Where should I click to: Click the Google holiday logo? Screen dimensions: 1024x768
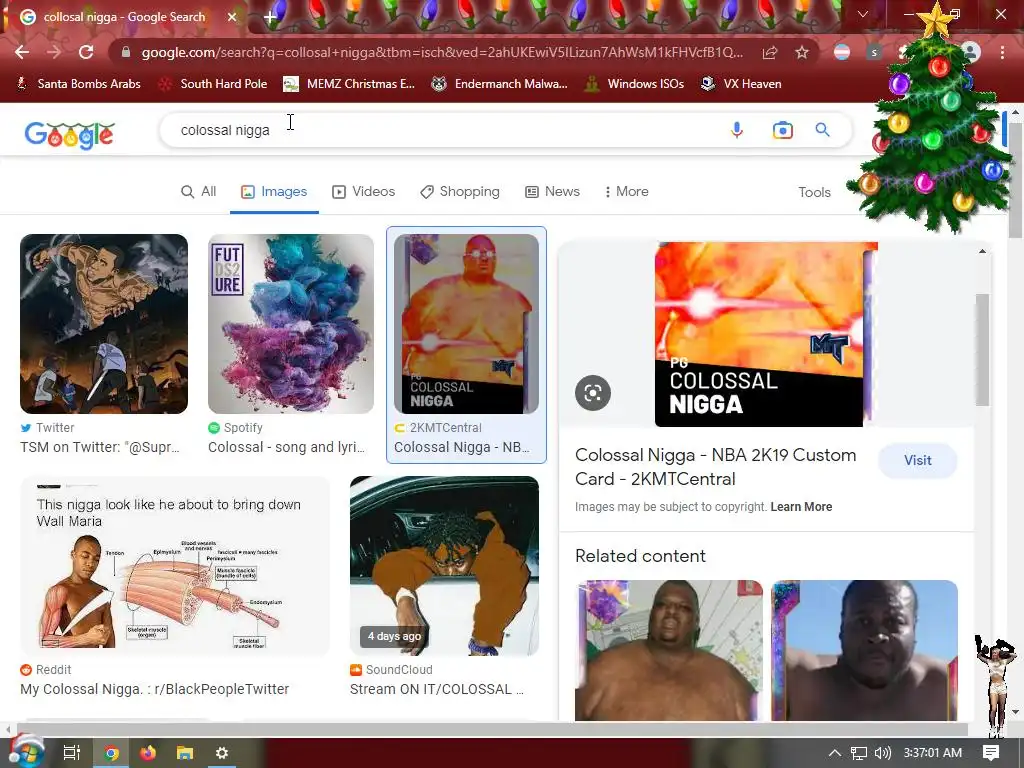[69, 134]
